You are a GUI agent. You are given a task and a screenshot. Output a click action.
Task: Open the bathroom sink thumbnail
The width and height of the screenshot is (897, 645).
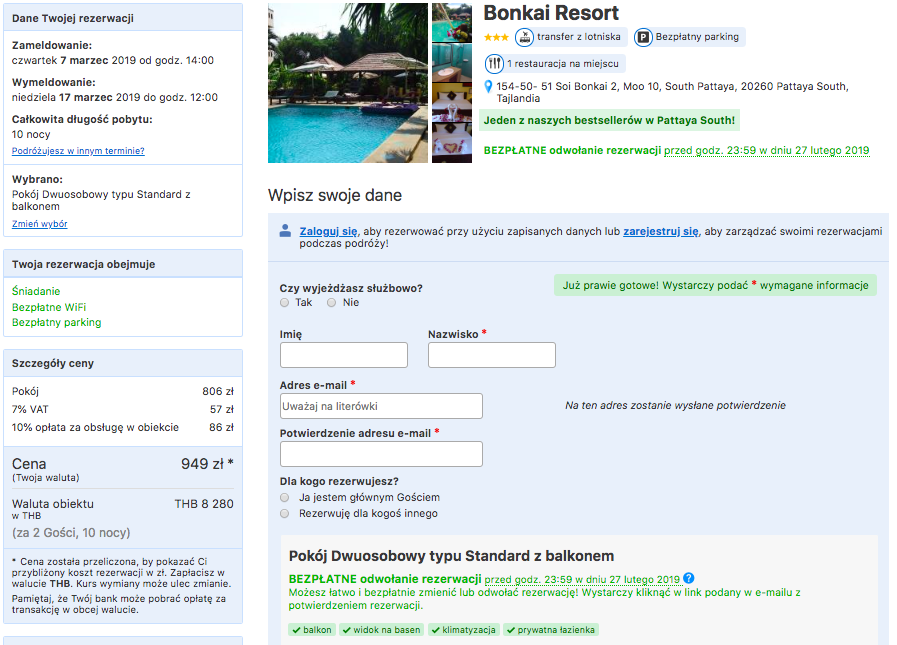[x=452, y=62]
